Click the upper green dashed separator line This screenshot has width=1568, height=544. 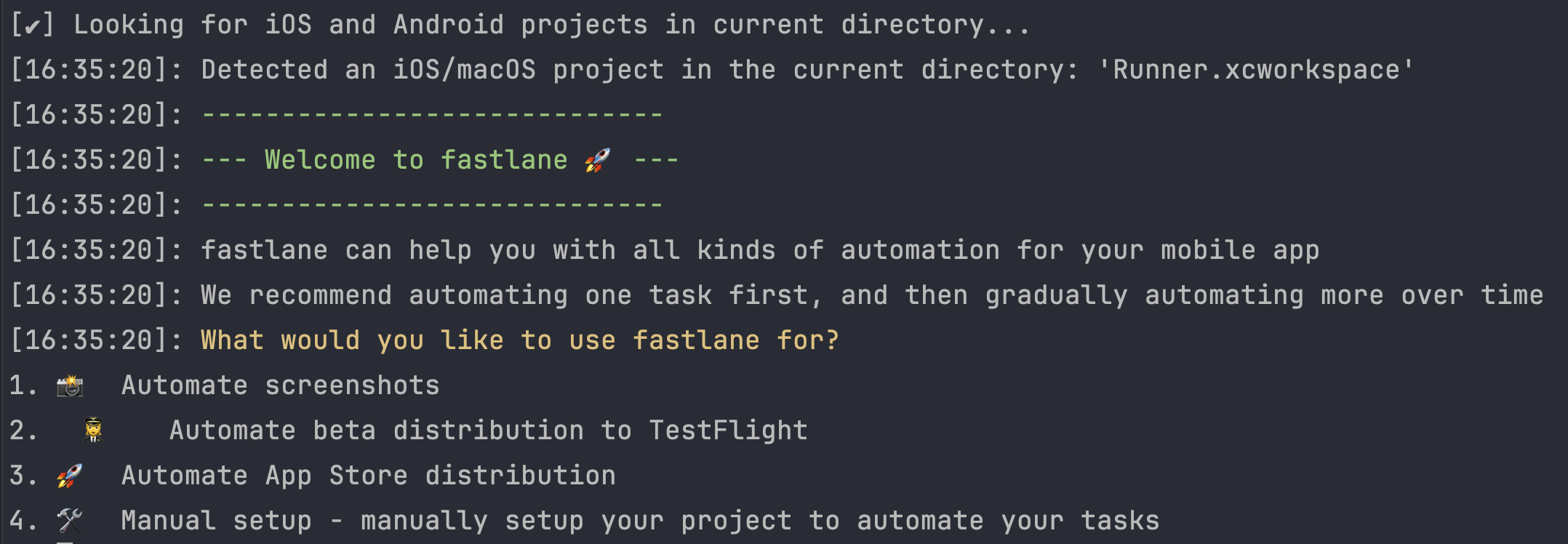pyautogui.click(x=432, y=115)
